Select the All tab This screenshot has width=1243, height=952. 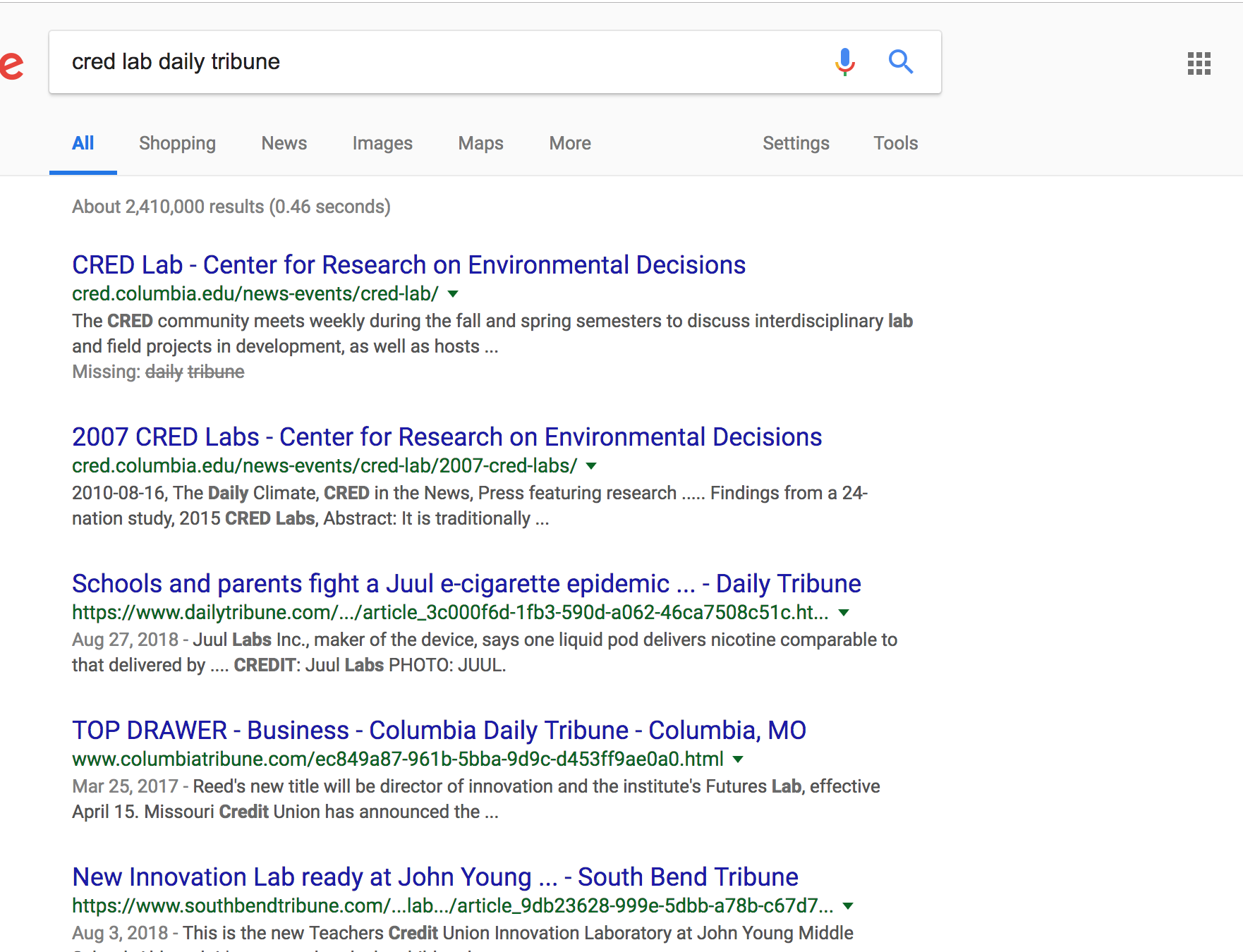tap(83, 143)
